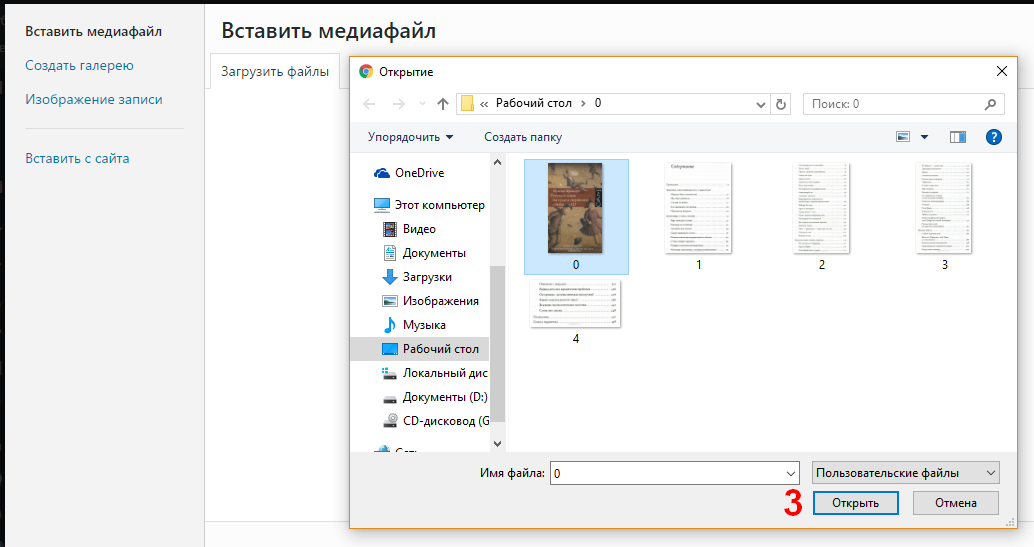Refresh the folder contents
The height and width of the screenshot is (547, 1034).
(781, 104)
